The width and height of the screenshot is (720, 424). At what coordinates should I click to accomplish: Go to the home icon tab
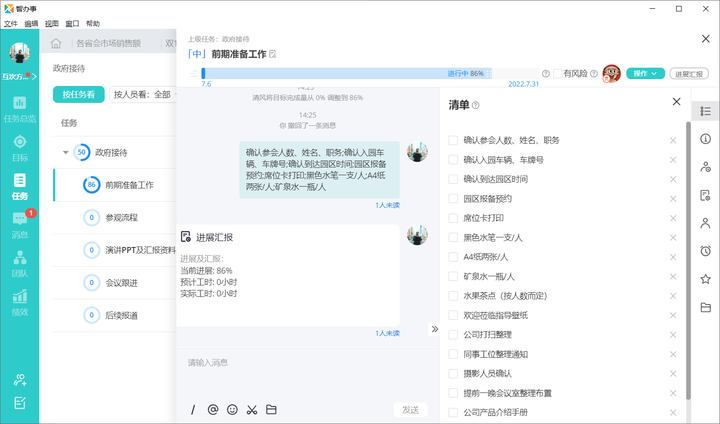pos(56,43)
